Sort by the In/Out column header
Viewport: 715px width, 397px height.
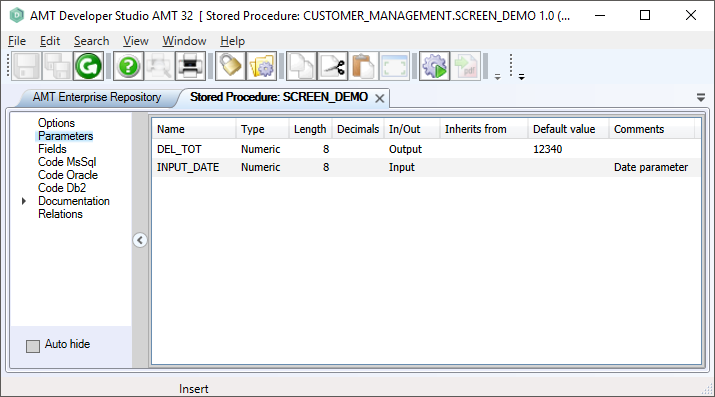412,129
